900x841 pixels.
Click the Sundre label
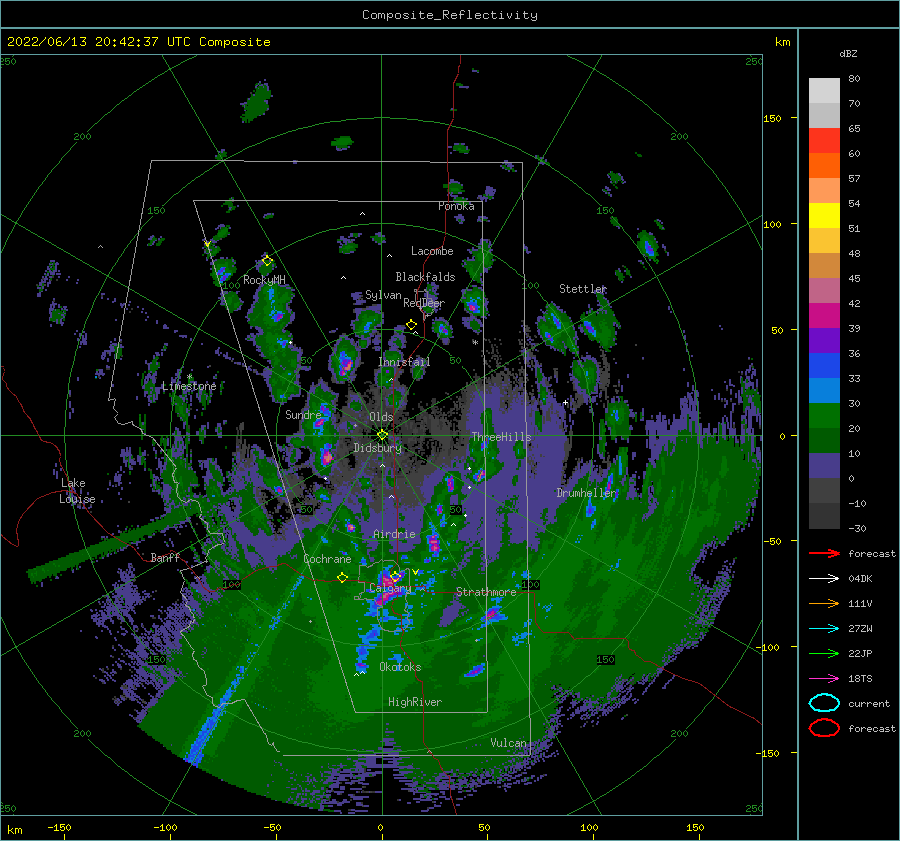tap(303, 414)
